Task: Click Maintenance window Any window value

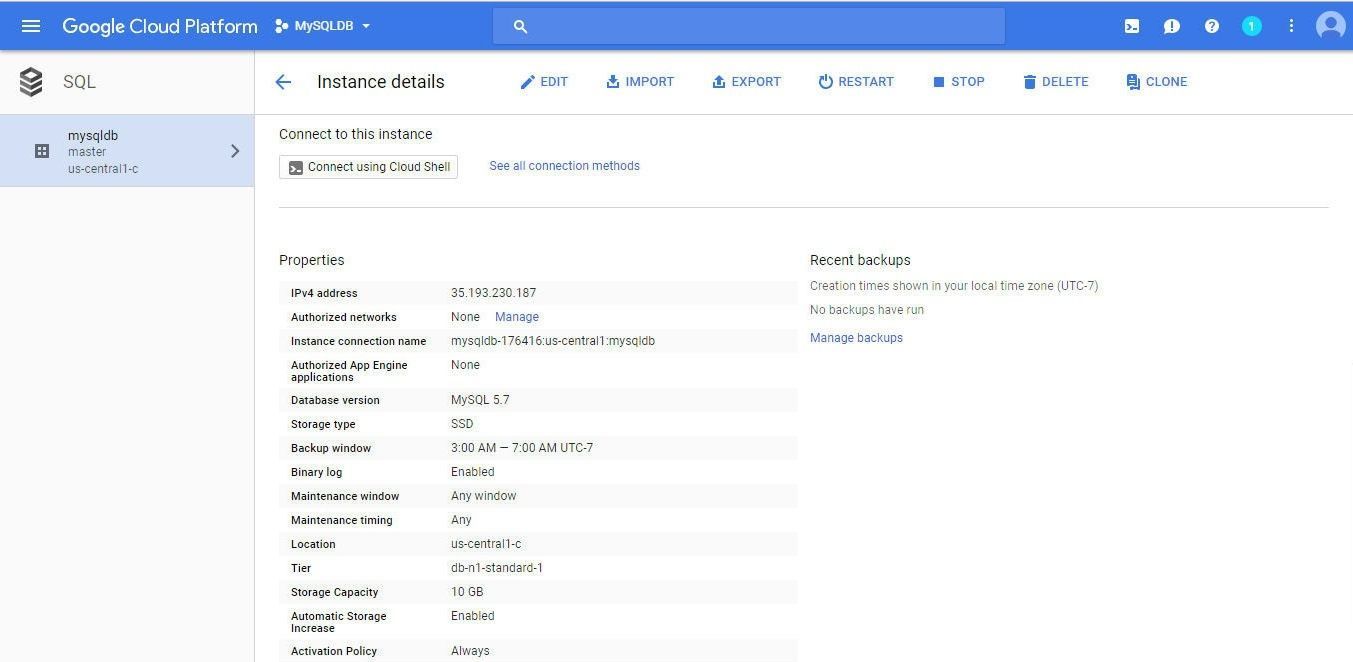Action: tap(483, 496)
